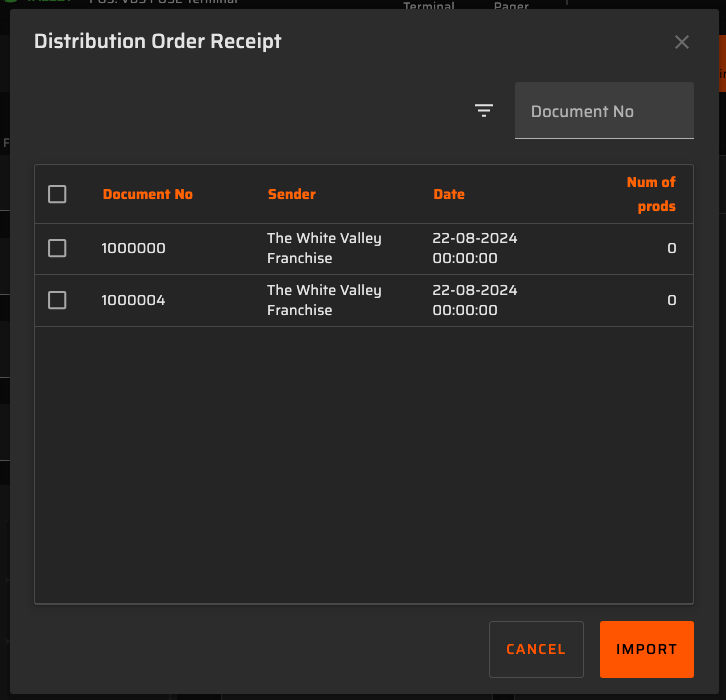This screenshot has height=700, width=726.
Task: Sort by Num of prods column header
Action: click(x=651, y=194)
